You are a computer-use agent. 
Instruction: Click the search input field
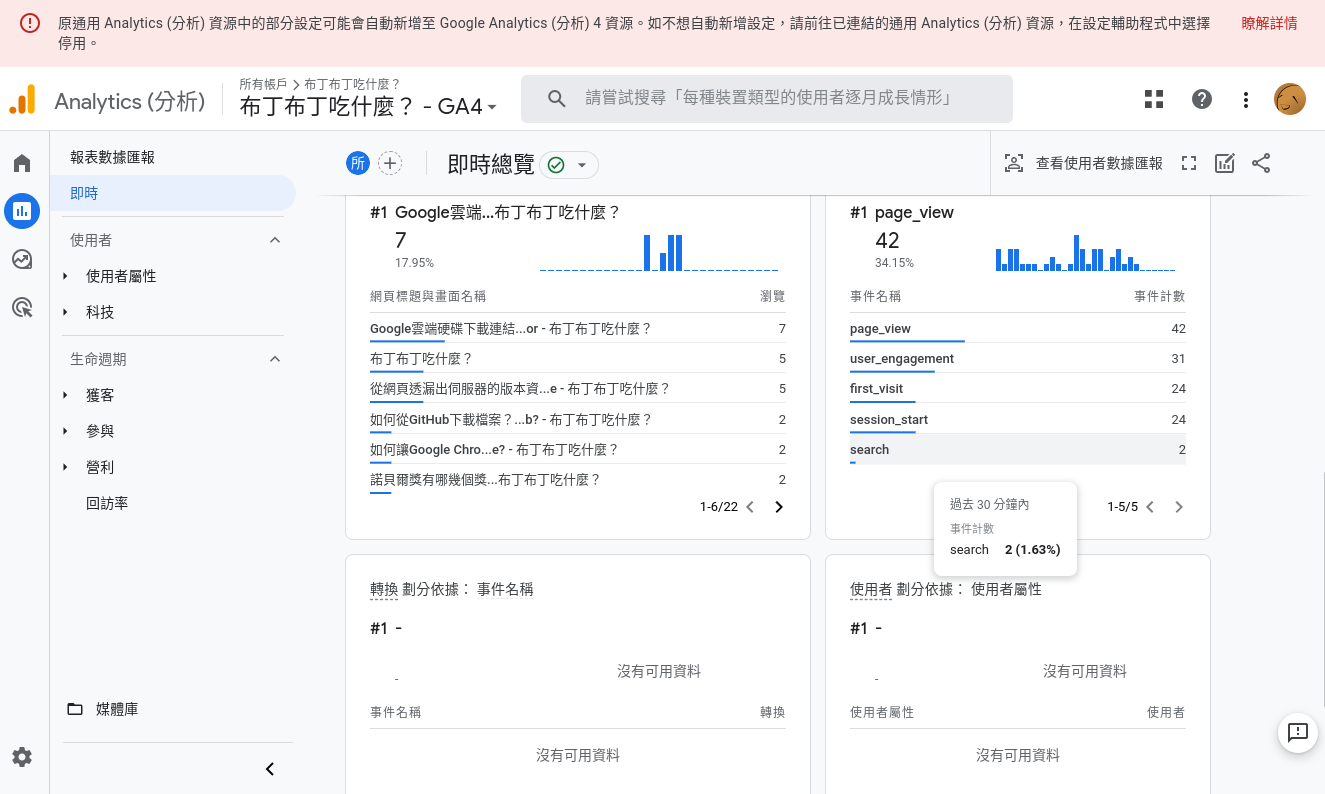coord(767,98)
